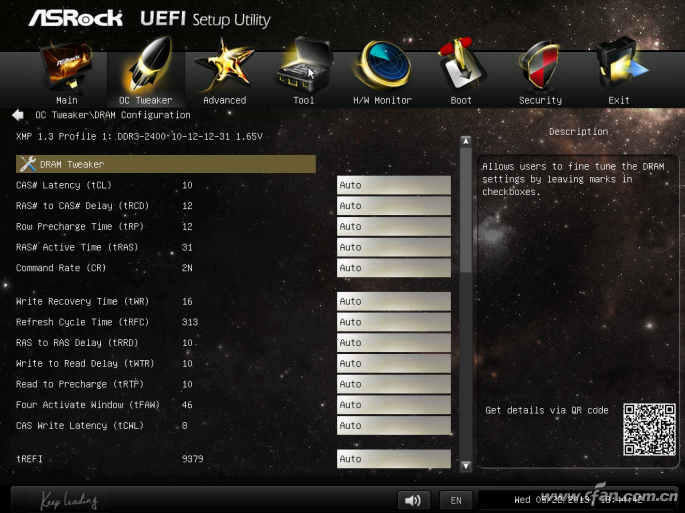
Task: Open Four Activate Window (tFAW) Auto field
Action: pyautogui.click(x=394, y=405)
